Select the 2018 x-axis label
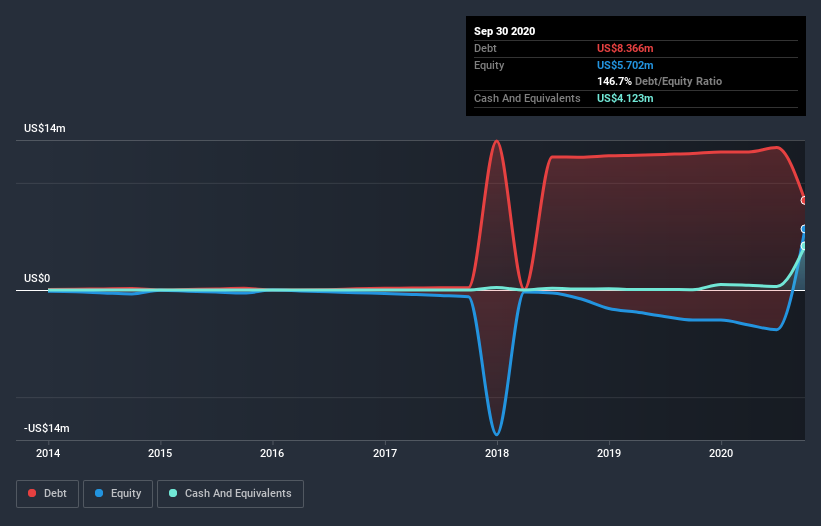 point(497,453)
